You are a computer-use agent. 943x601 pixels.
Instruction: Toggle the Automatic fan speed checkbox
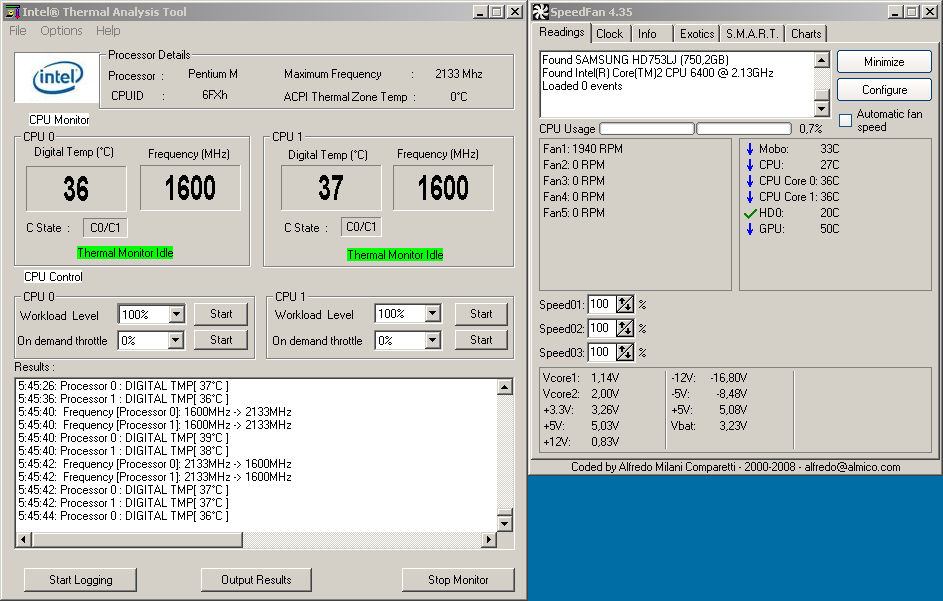pyautogui.click(x=845, y=120)
